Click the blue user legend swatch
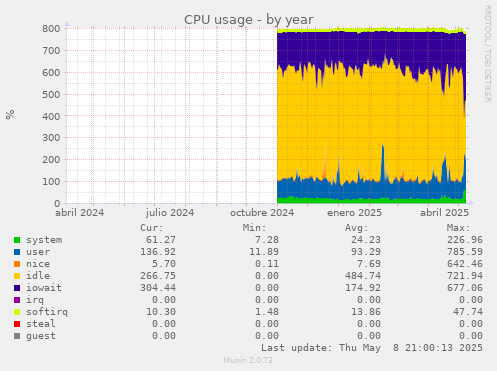The height and width of the screenshot is (371, 497). (17, 252)
